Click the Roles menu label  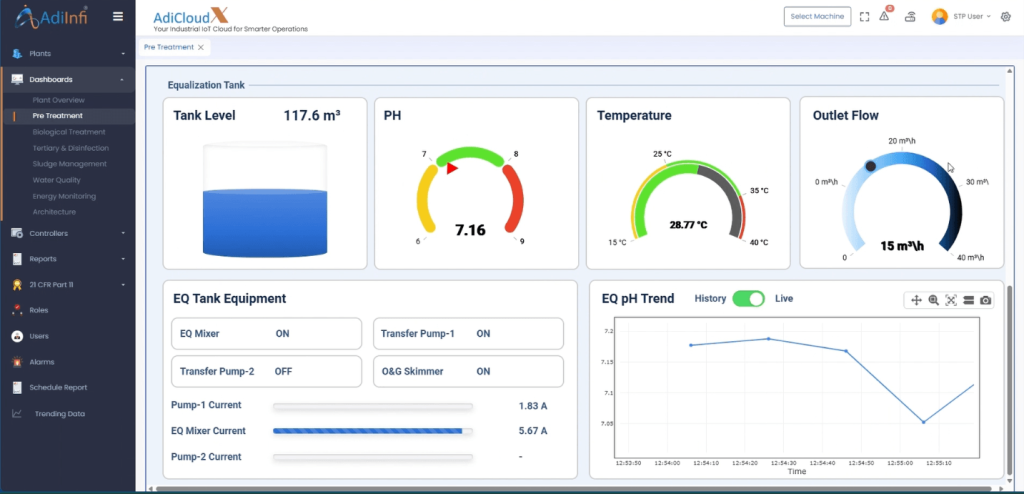39,310
